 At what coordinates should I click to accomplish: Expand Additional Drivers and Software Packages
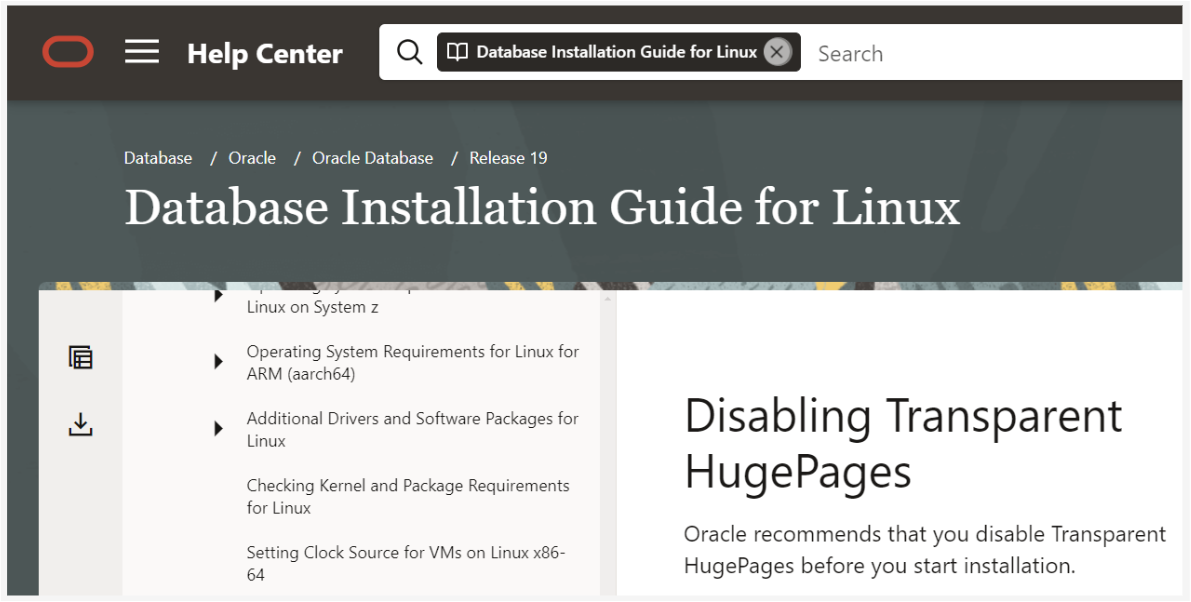(x=218, y=429)
